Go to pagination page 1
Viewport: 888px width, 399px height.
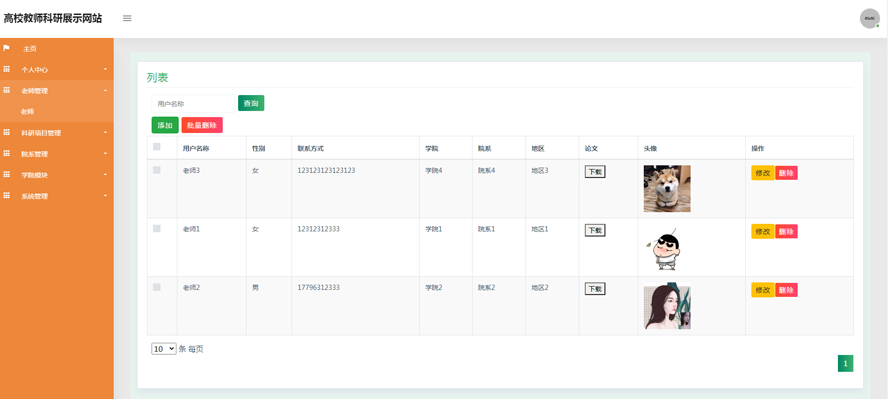(x=846, y=363)
